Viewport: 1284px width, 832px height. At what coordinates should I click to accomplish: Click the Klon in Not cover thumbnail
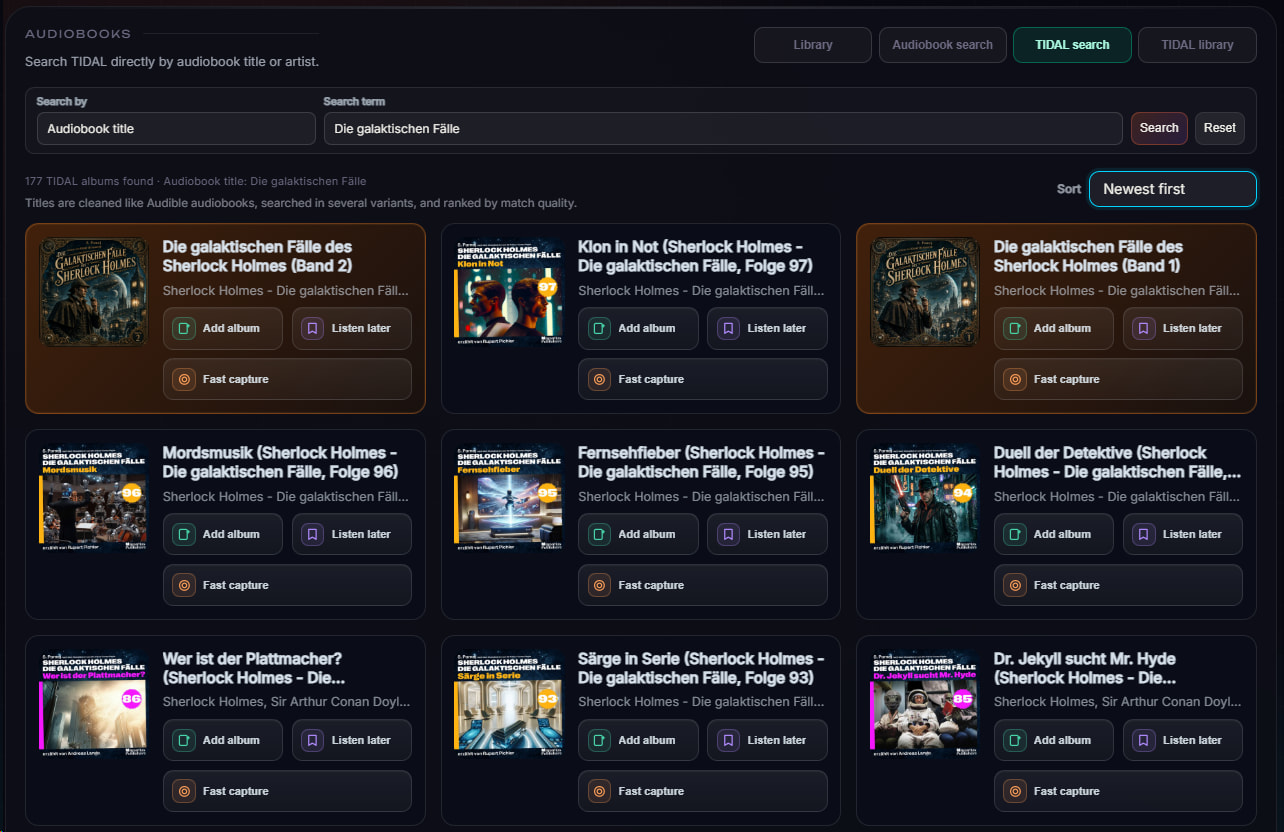point(509,291)
